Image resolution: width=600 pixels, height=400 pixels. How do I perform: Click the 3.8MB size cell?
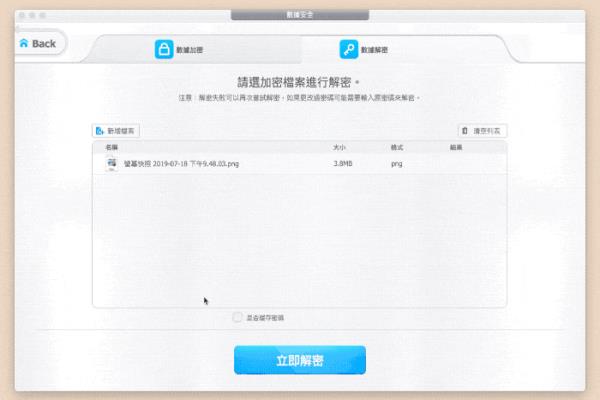tap(342, 162)
